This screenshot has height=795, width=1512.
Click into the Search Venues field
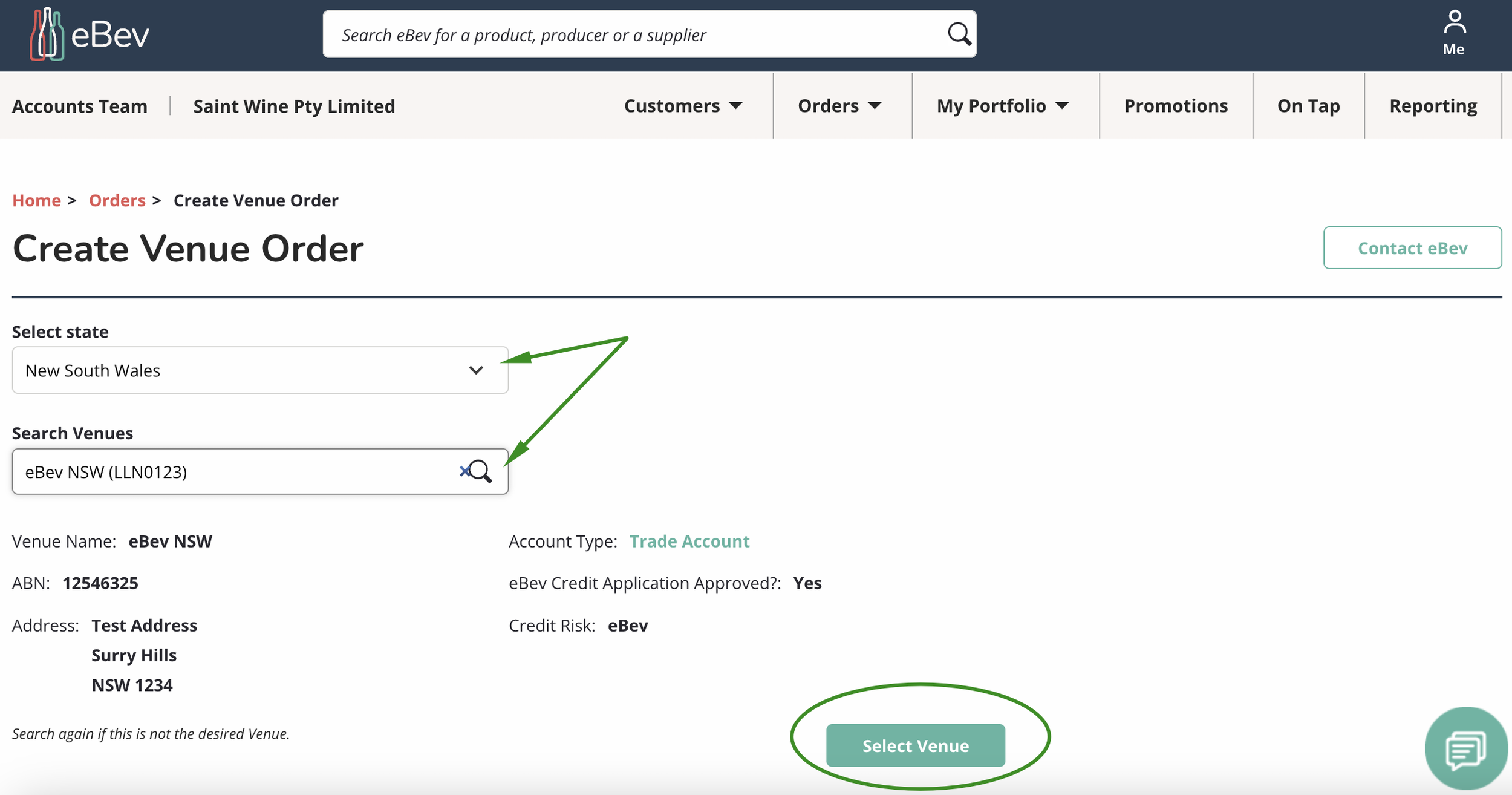coord(236,471)
